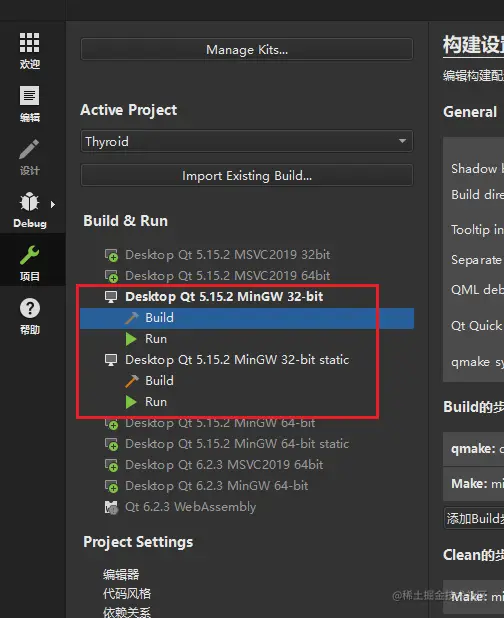Select Build under MinGW 32-bit static kit
The width and height of the screenshot is (504, 618).
159,381
